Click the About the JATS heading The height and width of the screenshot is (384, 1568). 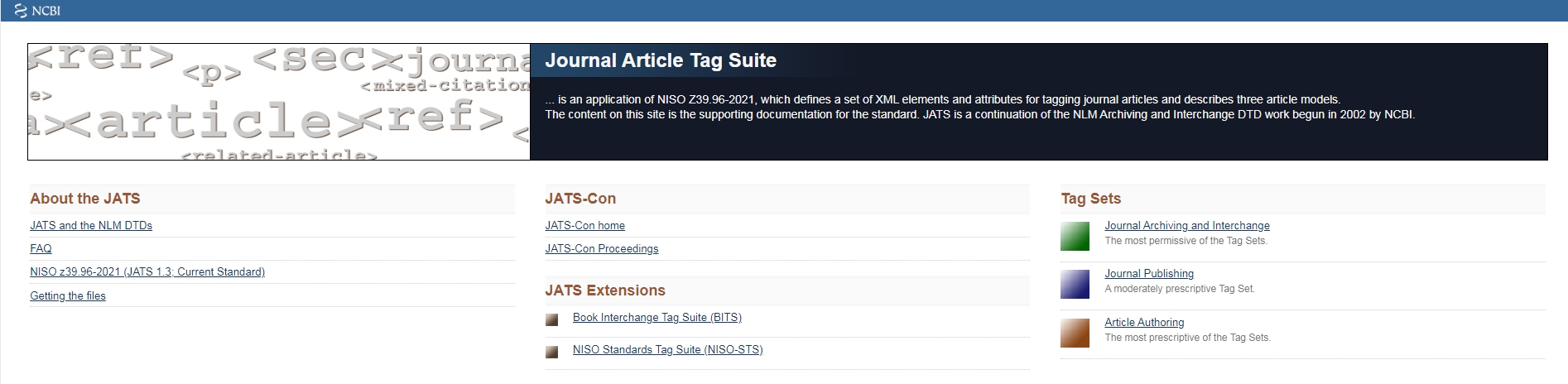(85, 199)
